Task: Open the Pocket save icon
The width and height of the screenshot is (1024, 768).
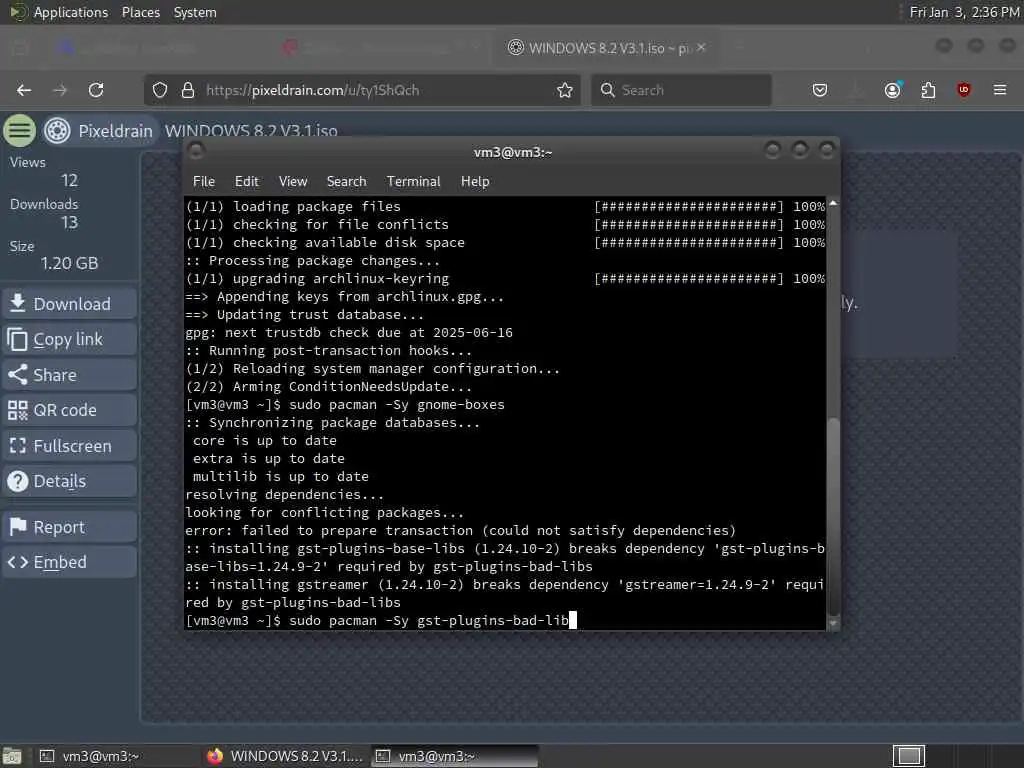Action: pos(820,90)
